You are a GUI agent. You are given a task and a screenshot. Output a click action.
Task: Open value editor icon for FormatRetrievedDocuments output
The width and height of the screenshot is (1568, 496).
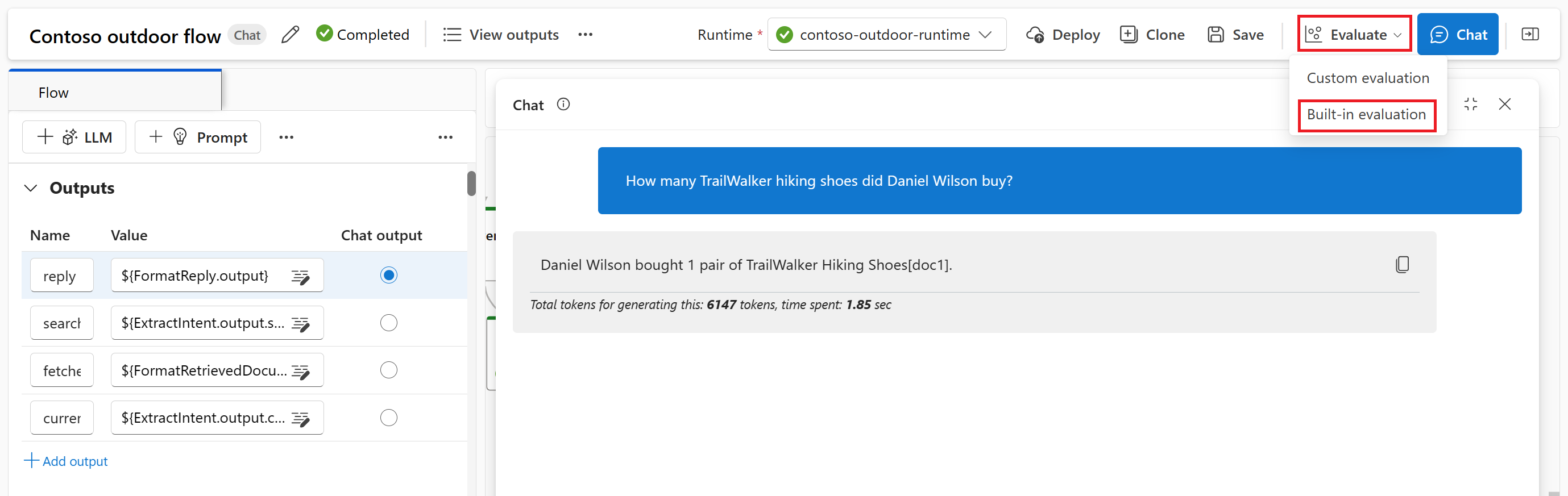pos(300,371)
